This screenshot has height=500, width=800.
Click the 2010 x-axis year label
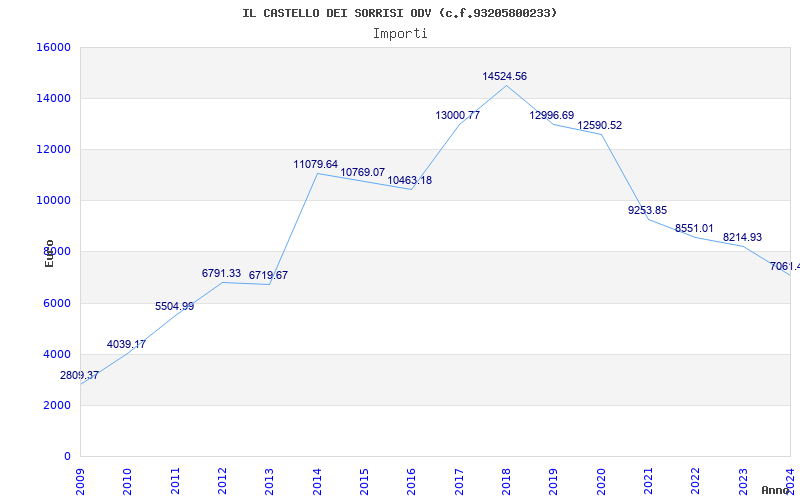(128, 481)
